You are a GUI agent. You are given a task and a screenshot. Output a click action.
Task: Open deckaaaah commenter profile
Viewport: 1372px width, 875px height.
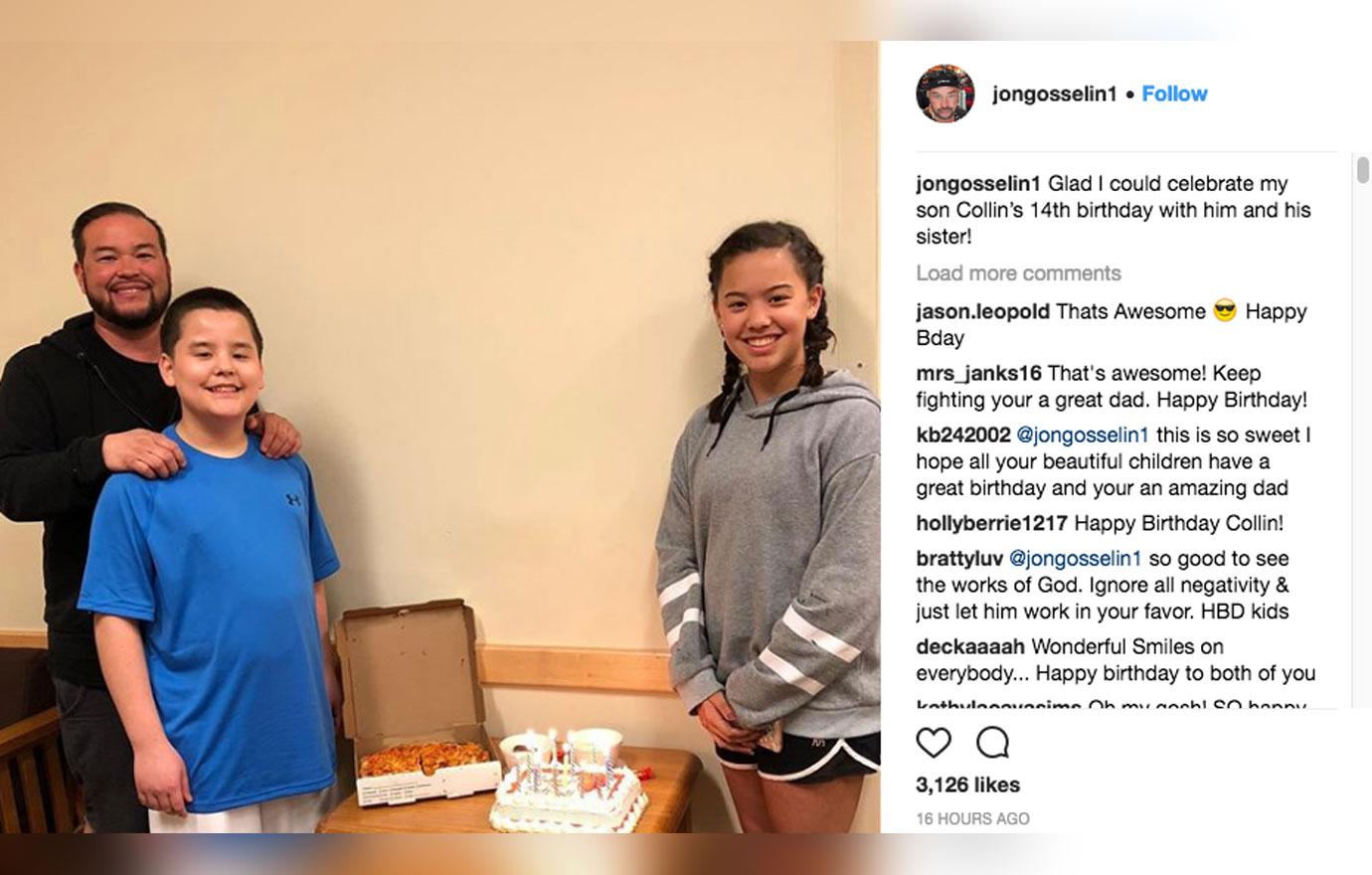[x=969, y=646]
